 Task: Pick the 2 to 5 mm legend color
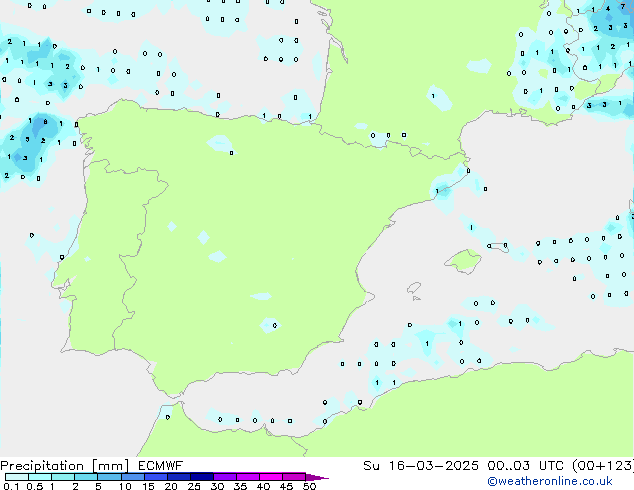tap(86, 477)
